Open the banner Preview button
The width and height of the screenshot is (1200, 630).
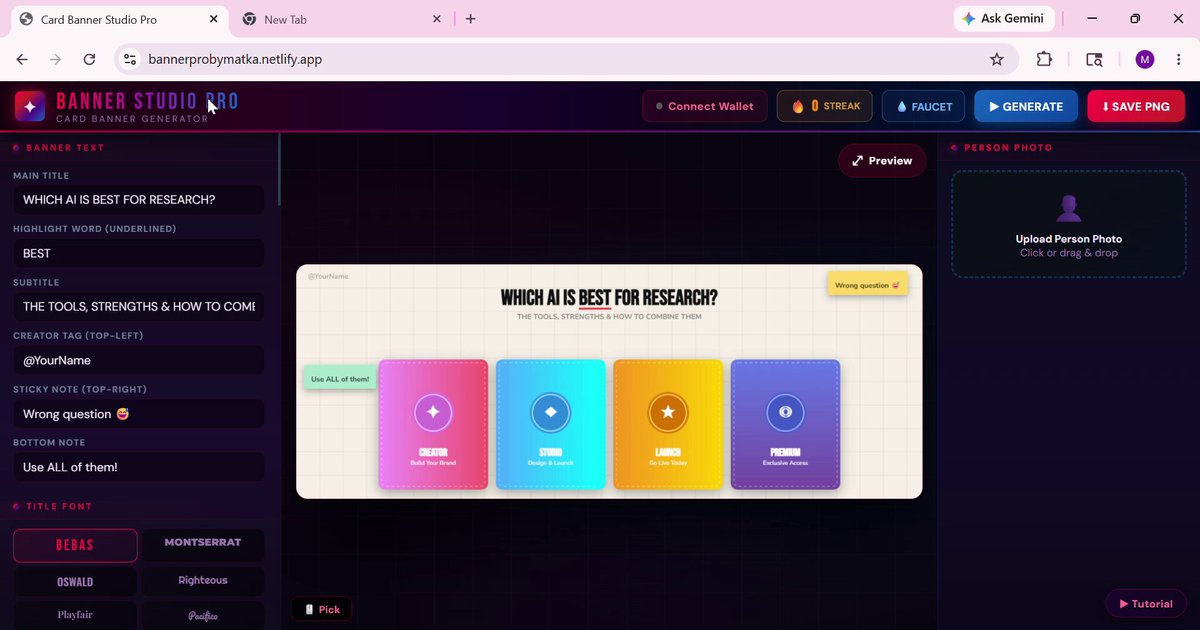[882, 161]
